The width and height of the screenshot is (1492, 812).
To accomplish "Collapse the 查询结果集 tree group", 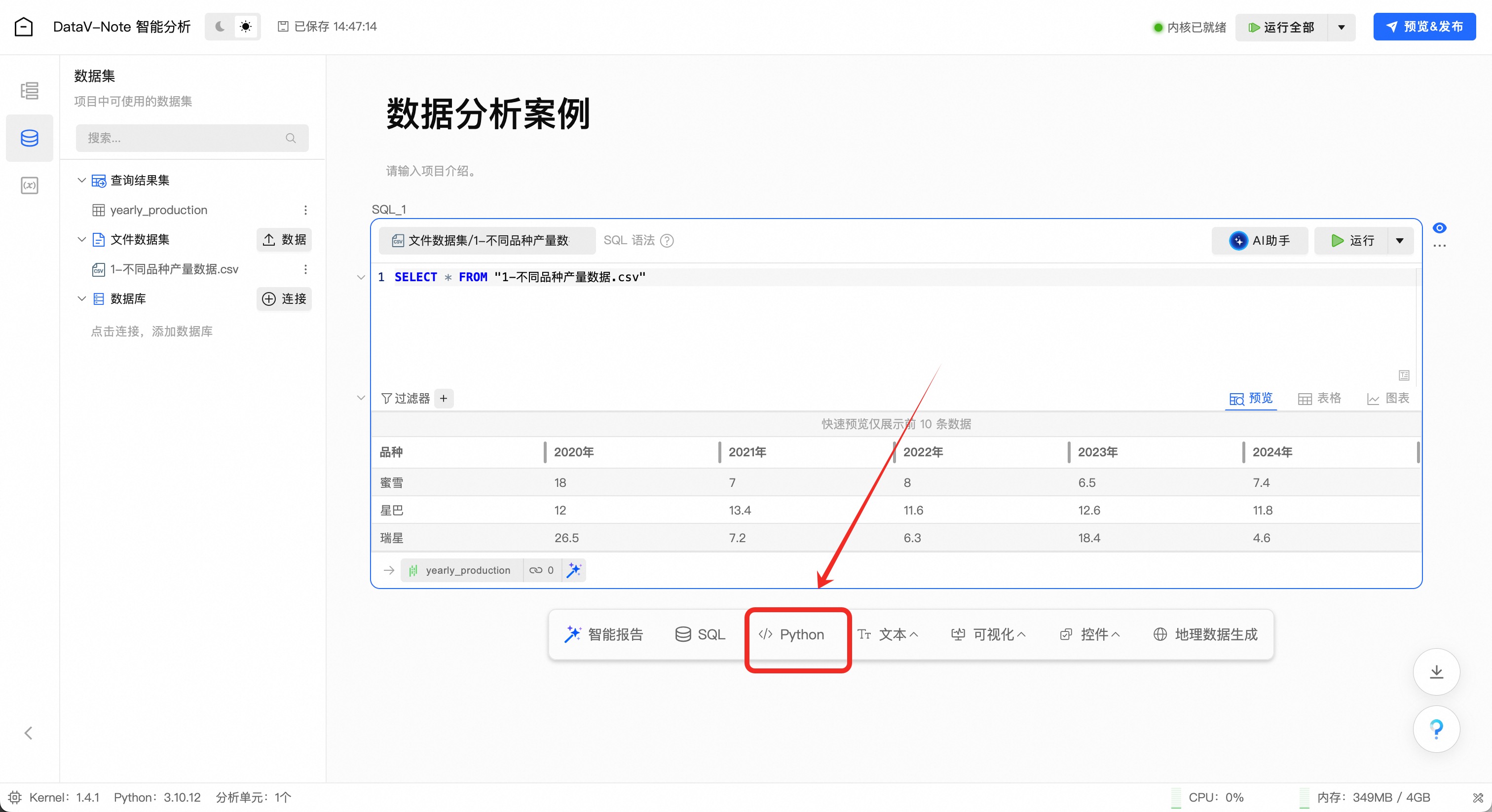I will (x=82, y=180).
